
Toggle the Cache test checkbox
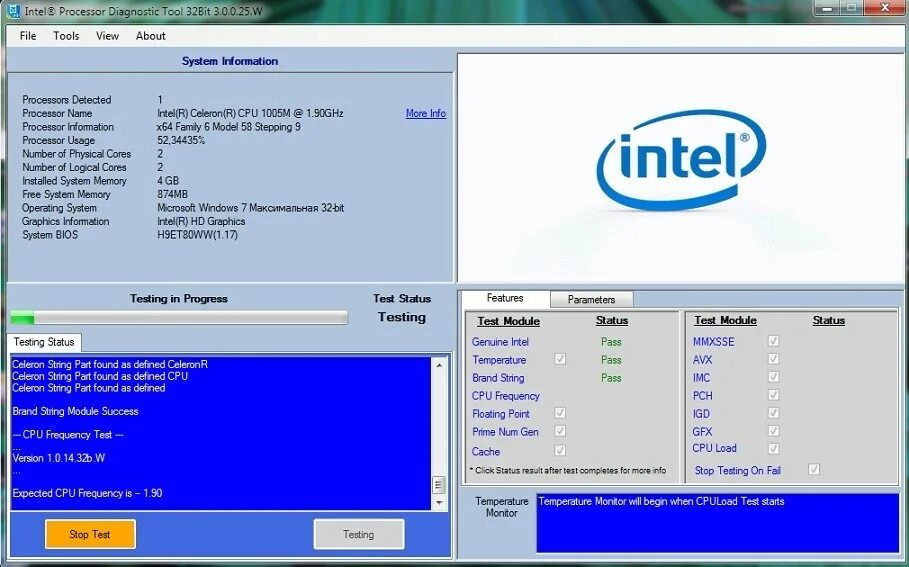(x=559, y=450)
